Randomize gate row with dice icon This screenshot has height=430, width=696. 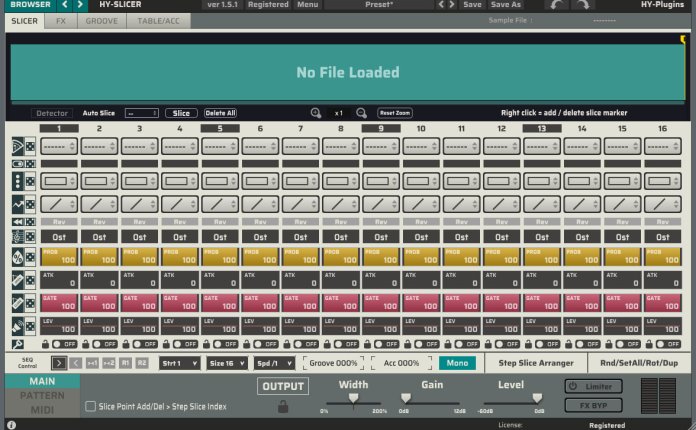point(30,303)
